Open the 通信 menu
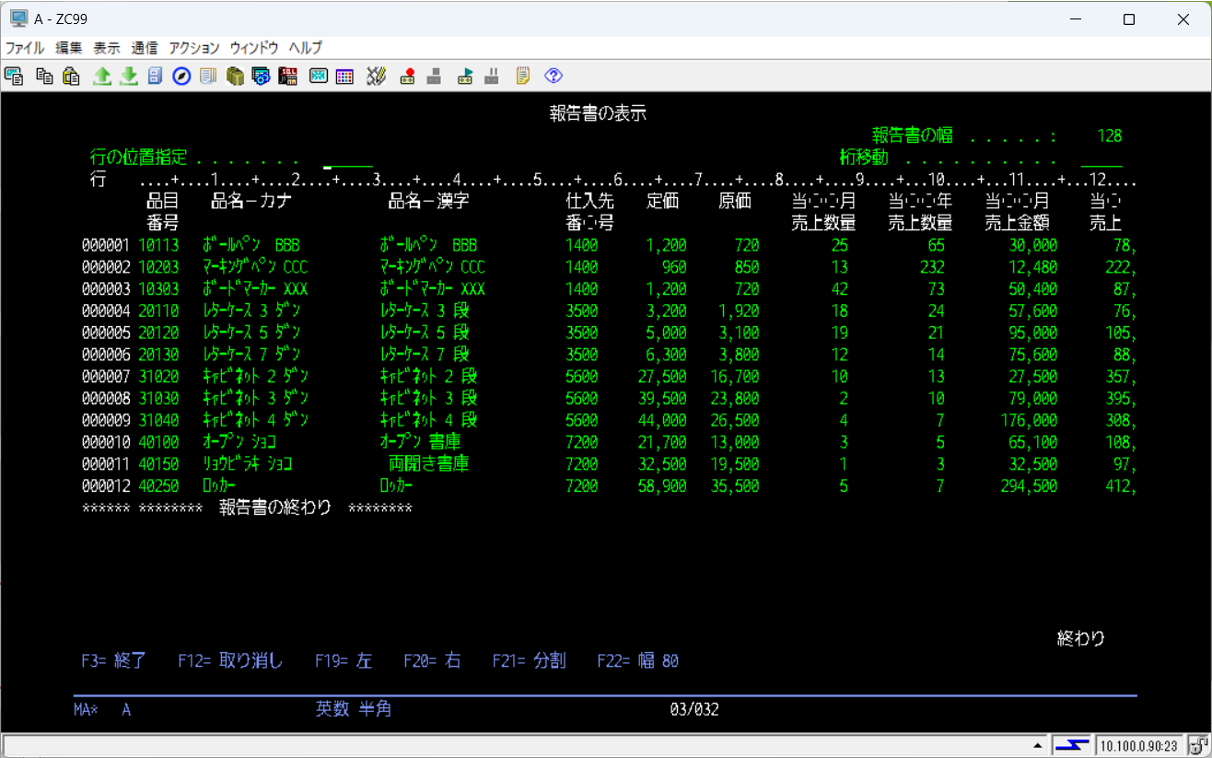1212x758 pixels. coord(144,48)
